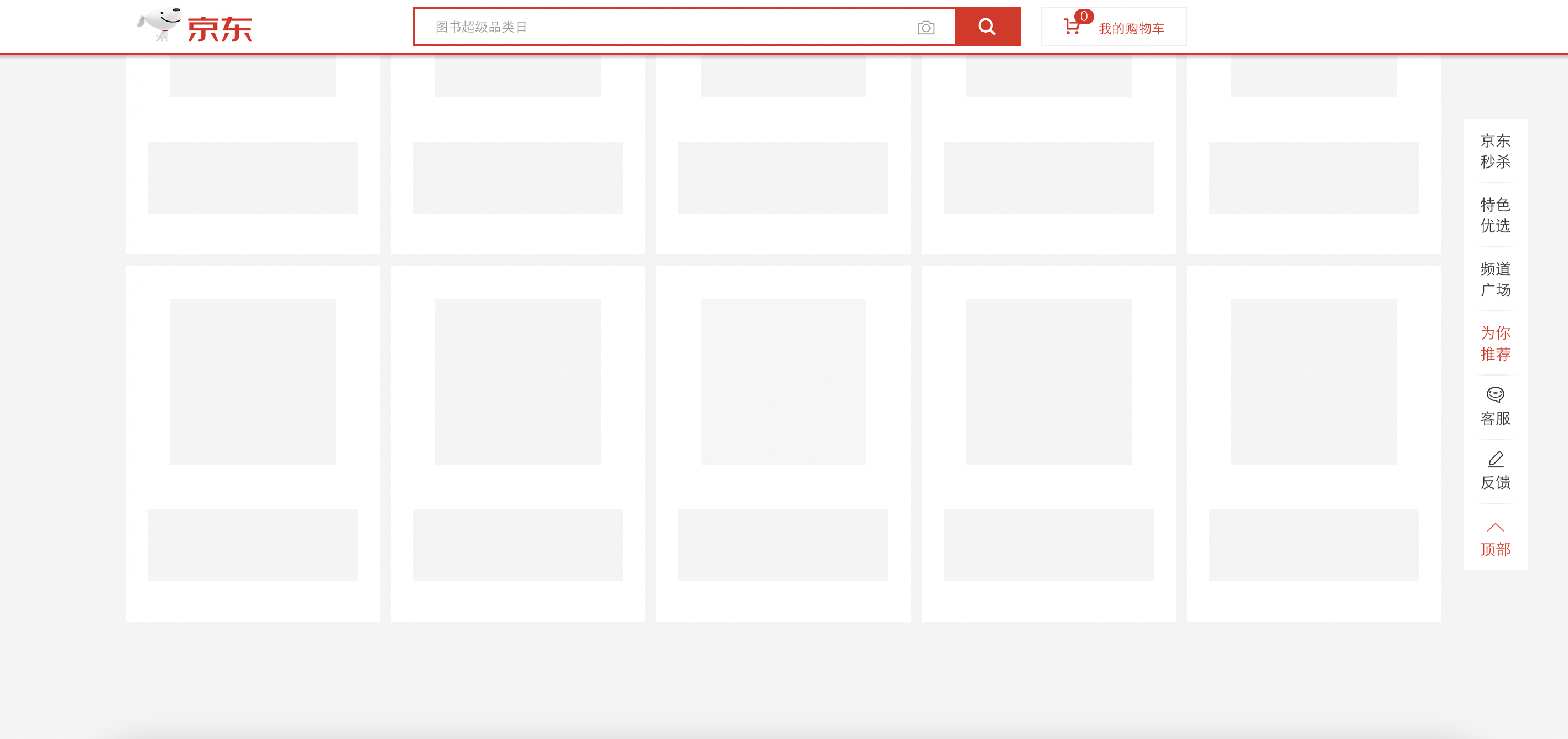
Task: Click the cart count badge showing 0
Action: (x=1084, y=17)
